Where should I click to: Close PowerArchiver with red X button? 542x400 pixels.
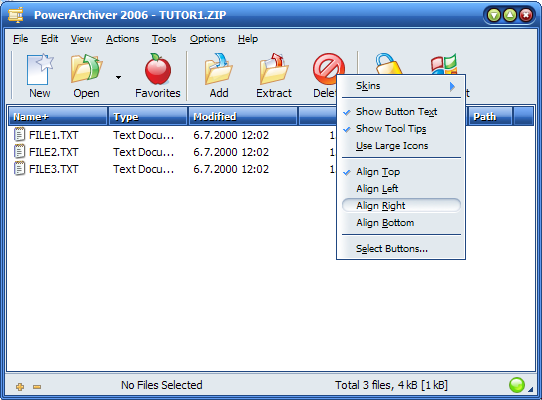click(x=526, y=15)
